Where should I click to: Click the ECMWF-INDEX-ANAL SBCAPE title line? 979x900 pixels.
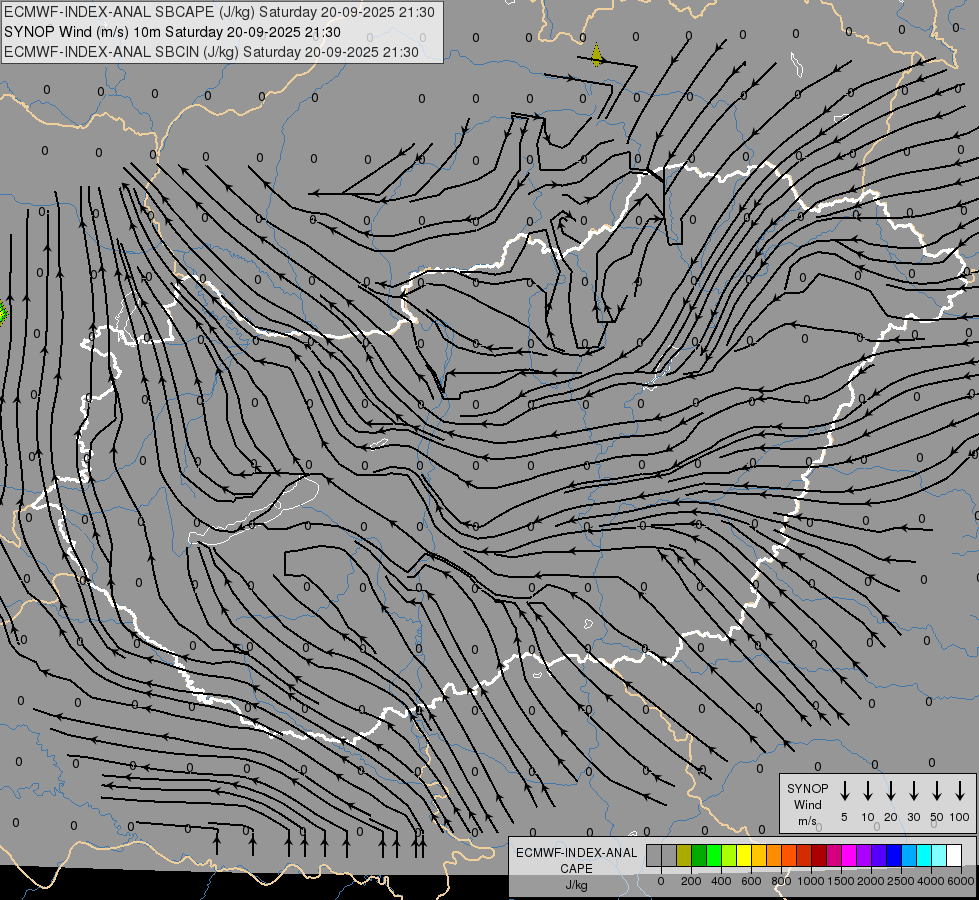click(219, 12)
